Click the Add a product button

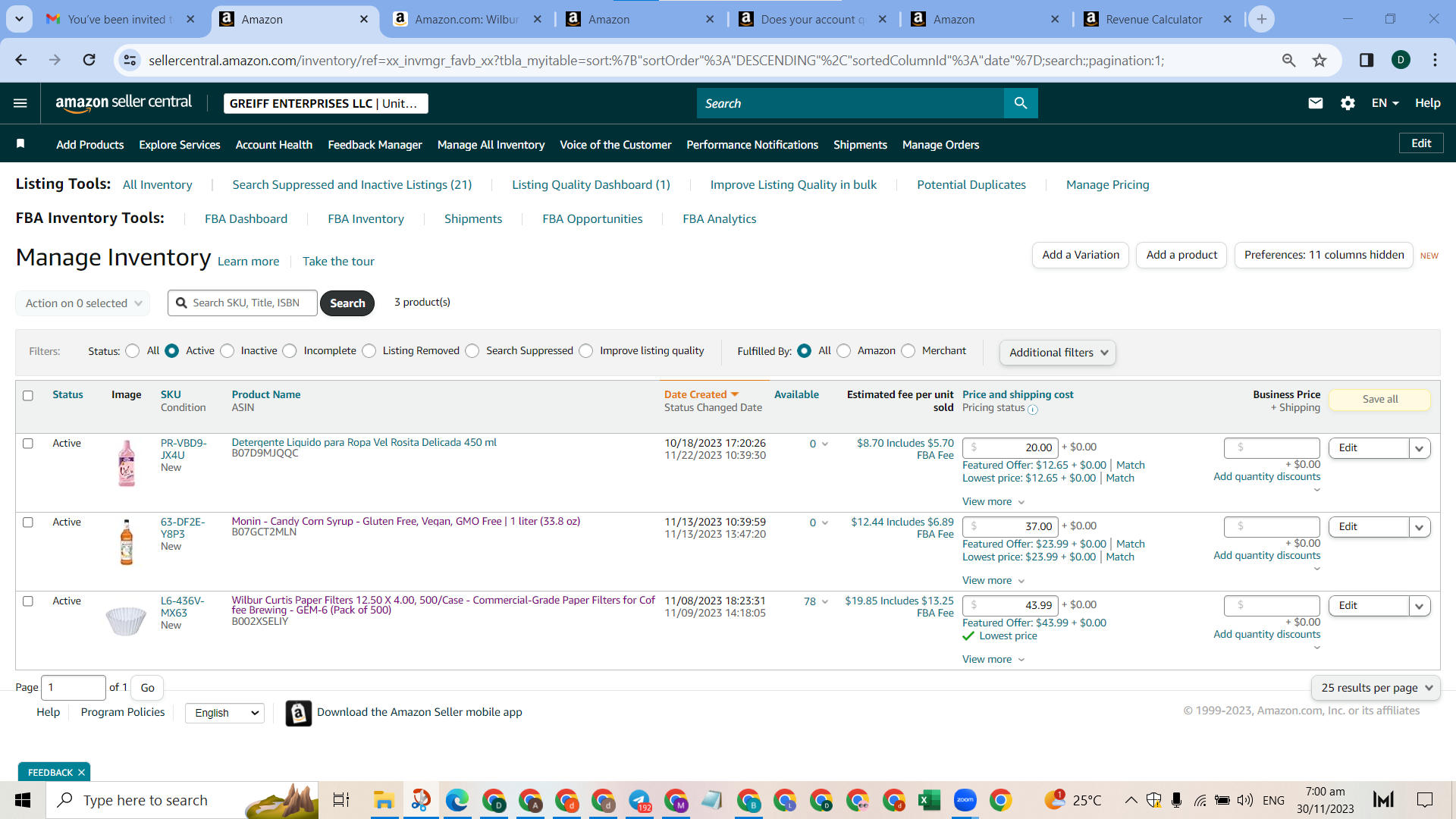tap(1181, 256)
